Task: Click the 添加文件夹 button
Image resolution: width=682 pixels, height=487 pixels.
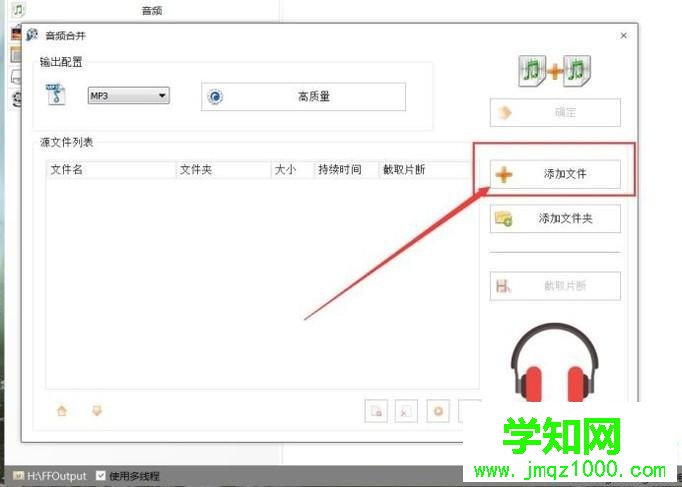Action: click(555, 219)
